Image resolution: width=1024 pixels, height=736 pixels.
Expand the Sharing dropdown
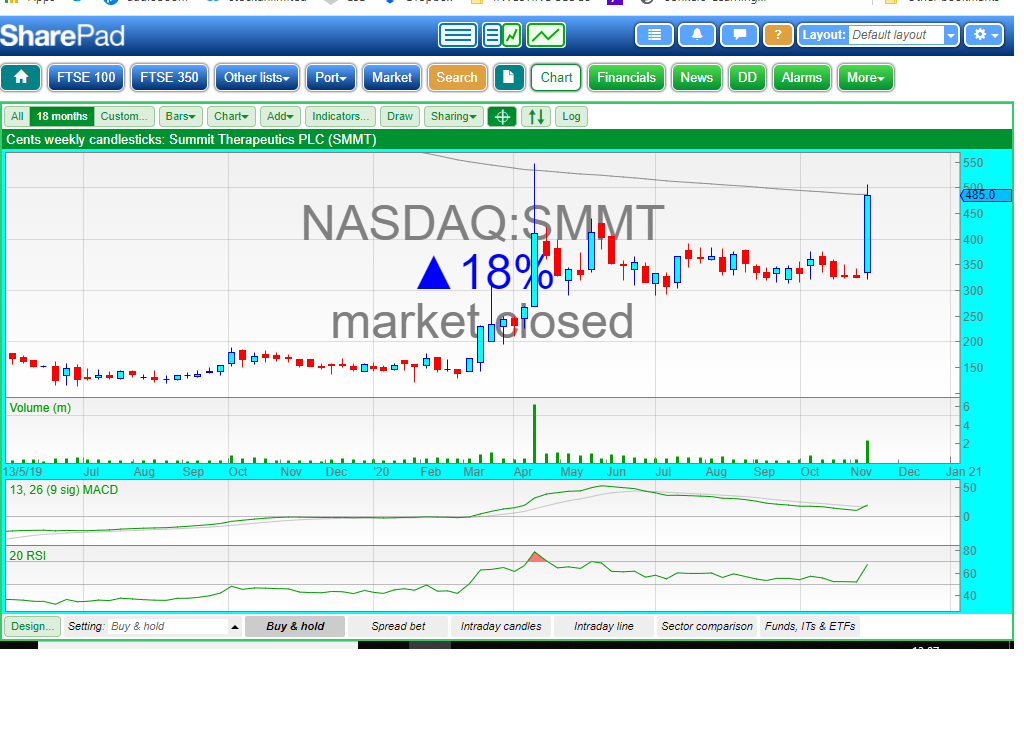pyautogui.click(x=453, y=116)
